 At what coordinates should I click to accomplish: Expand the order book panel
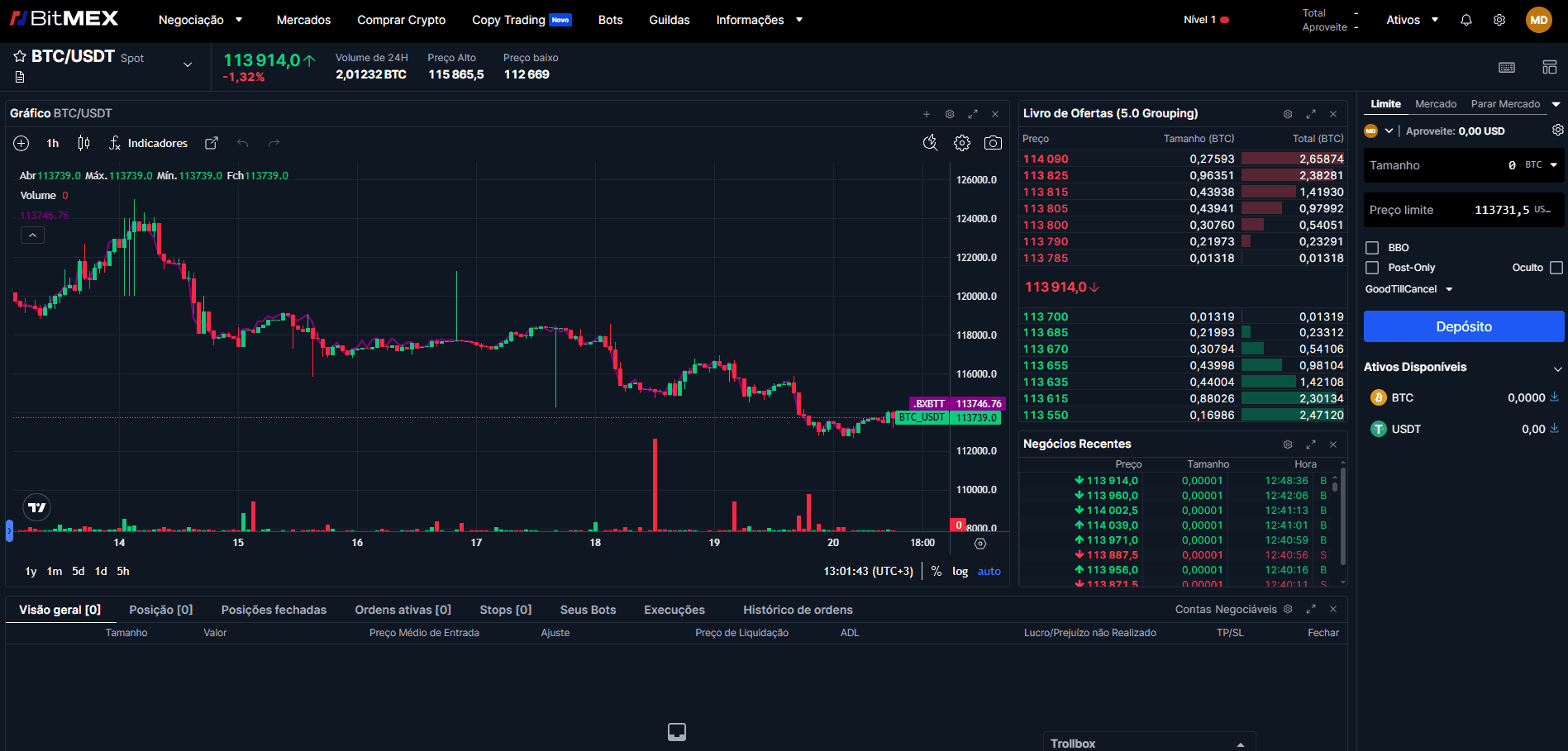coord(1311,114)
